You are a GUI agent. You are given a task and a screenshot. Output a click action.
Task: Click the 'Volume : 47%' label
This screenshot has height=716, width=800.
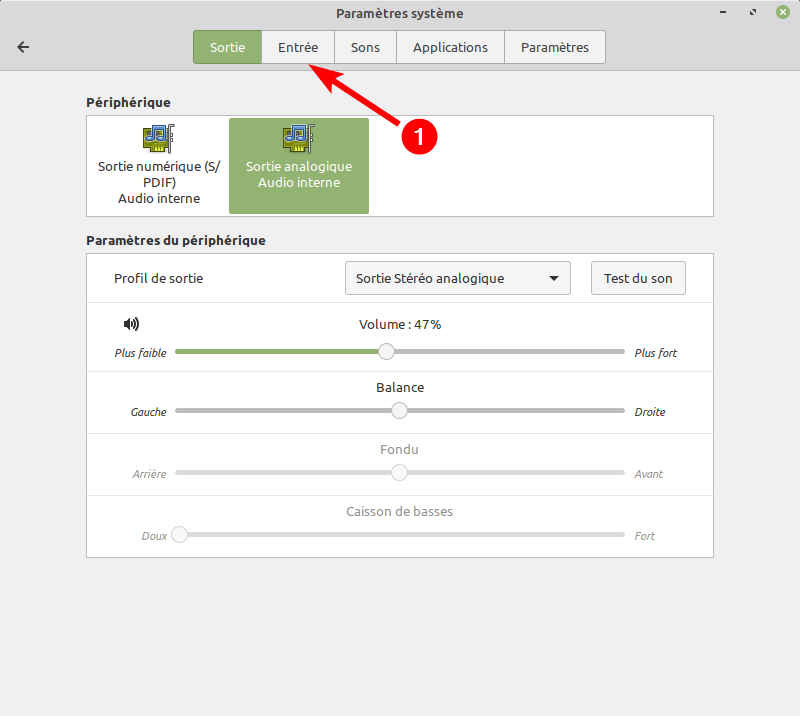pos(400,325)
